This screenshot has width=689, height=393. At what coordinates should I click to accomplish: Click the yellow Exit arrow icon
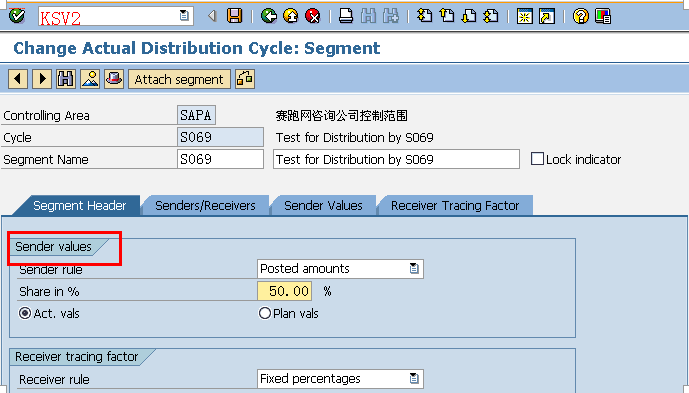[290, 16]
